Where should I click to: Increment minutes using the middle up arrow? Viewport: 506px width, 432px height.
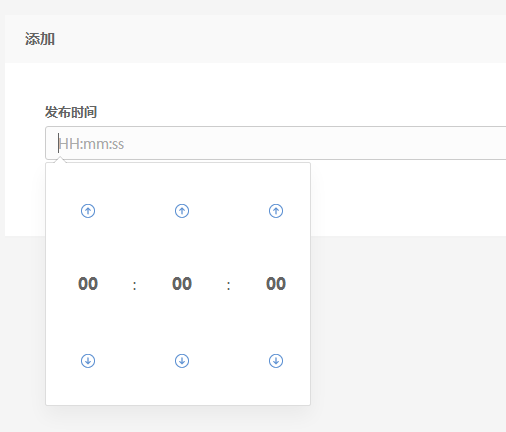pyautogui.click(x=182, y=211)
